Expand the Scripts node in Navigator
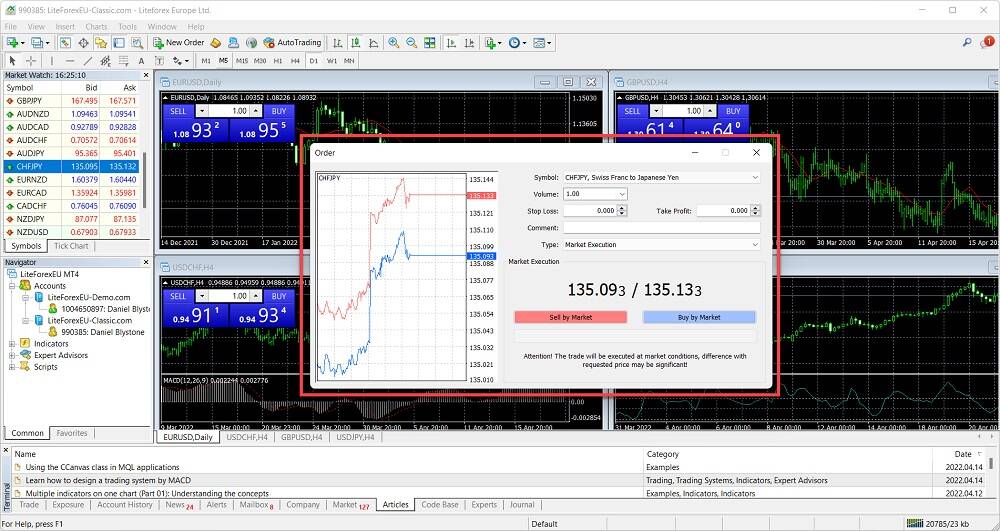Viewport: 1000px width, 531px height. click(x=11, y=367)
